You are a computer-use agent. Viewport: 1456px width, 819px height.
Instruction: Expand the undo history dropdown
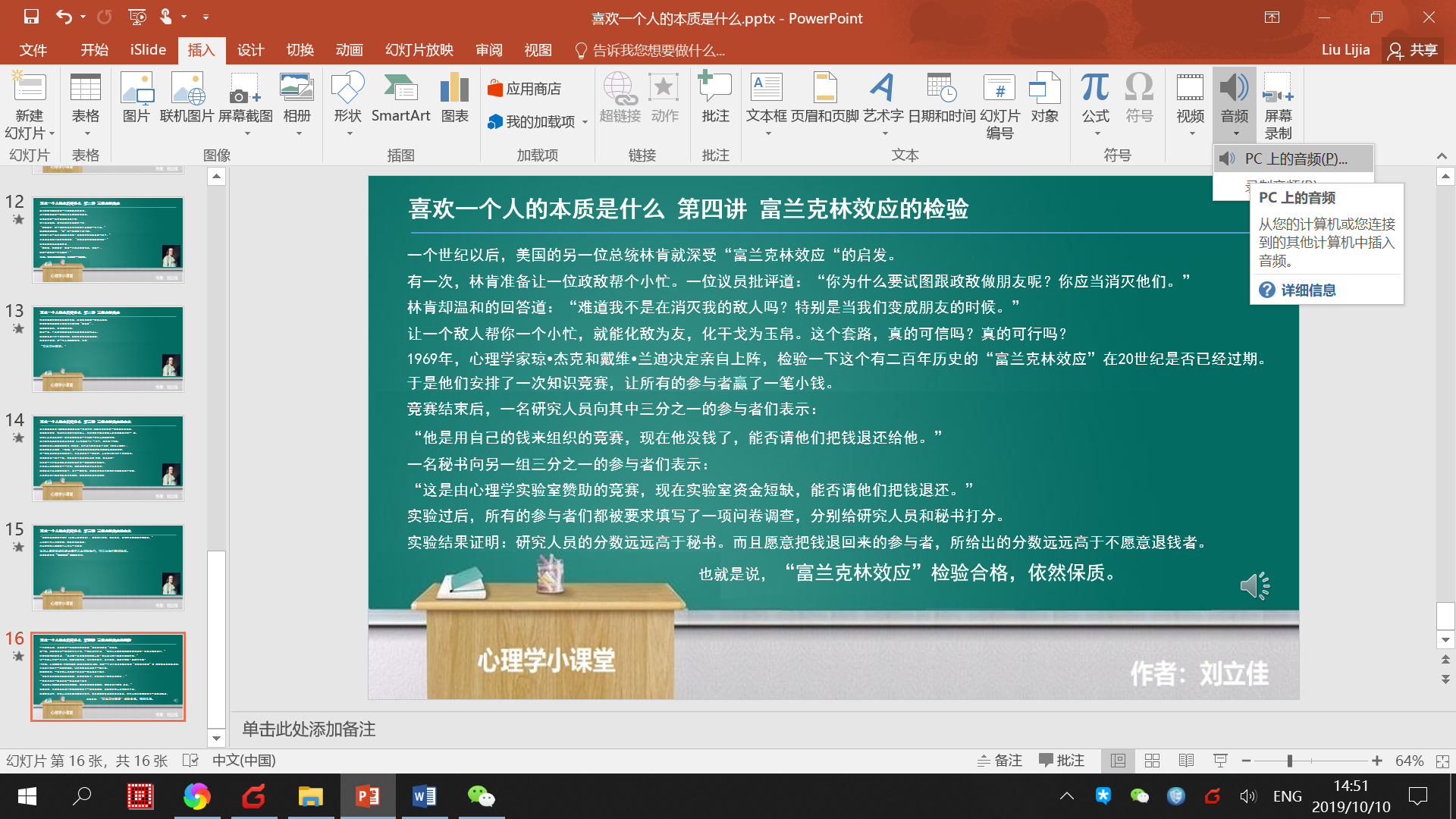83,17
